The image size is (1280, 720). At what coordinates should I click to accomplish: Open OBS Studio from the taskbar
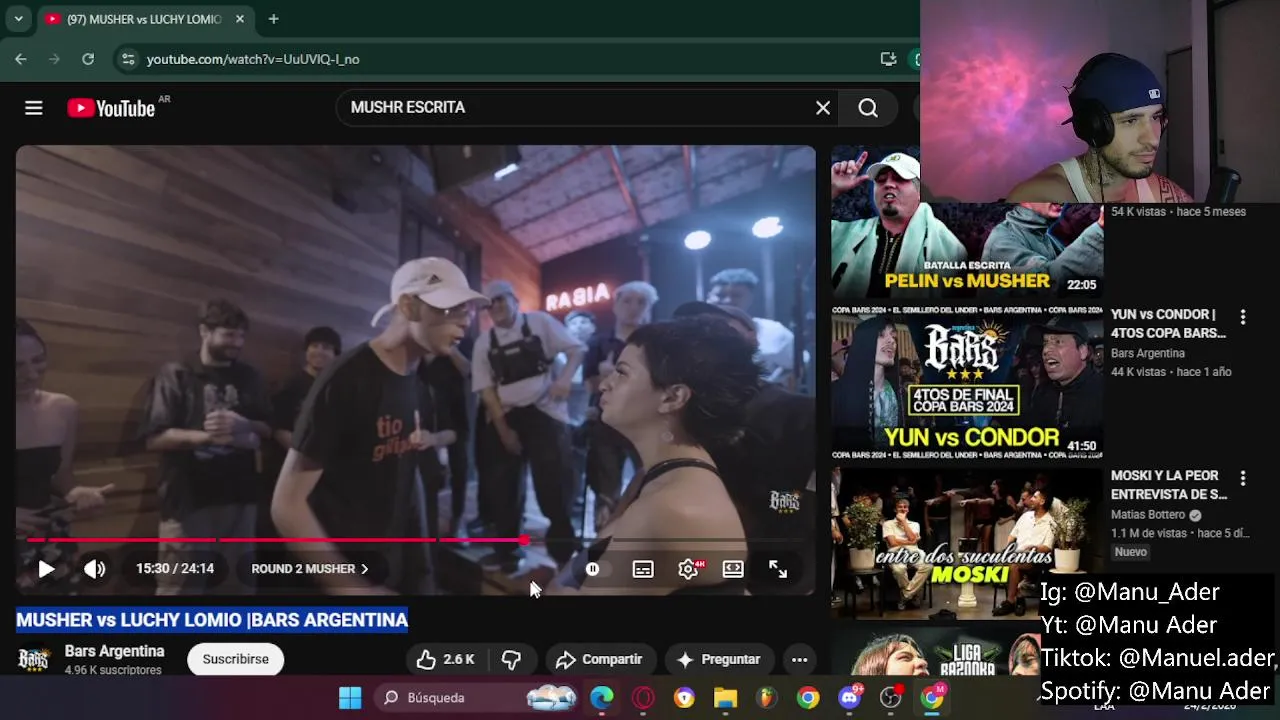(891, 698)
